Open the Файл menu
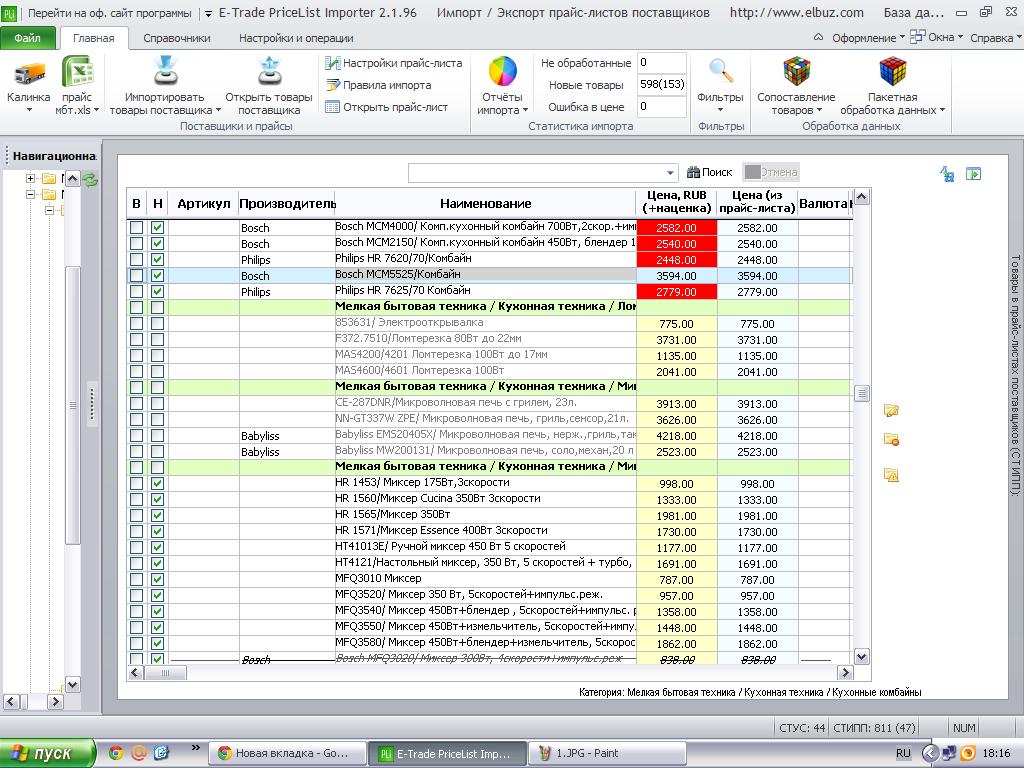 click(x=27, y=38)
